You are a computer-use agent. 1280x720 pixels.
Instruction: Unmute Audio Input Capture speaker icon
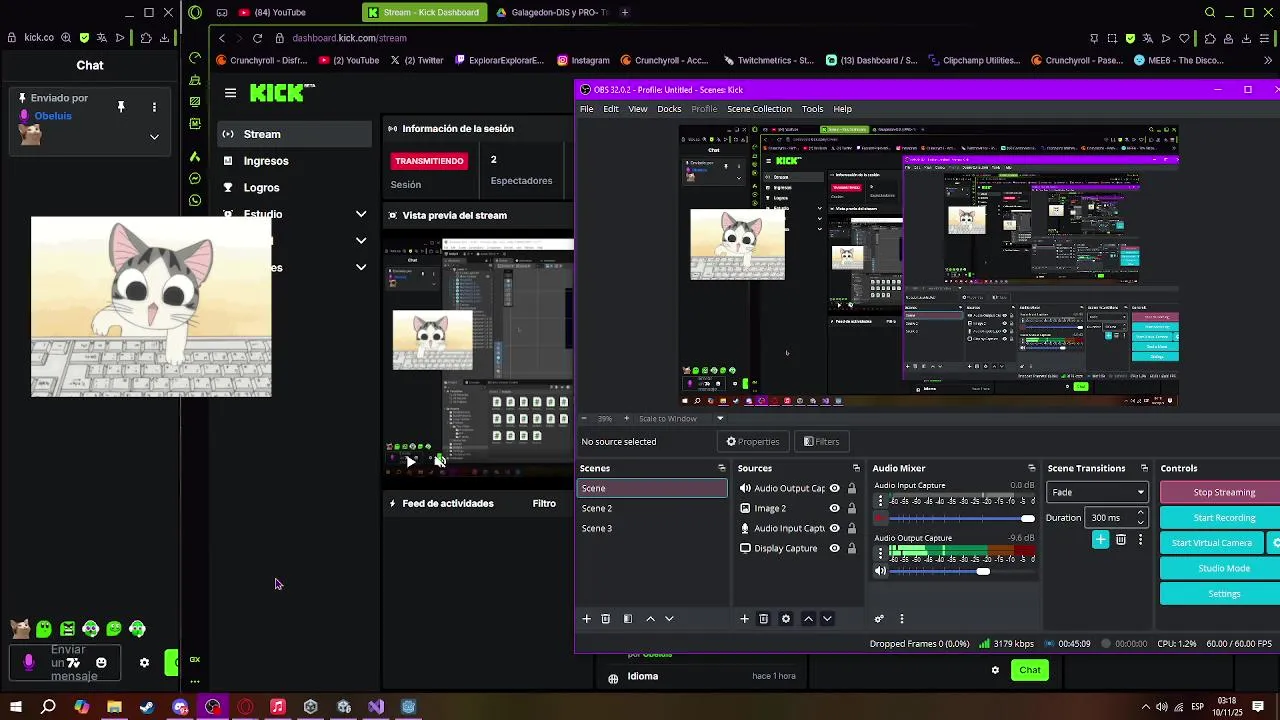click(x=880, y=518)
